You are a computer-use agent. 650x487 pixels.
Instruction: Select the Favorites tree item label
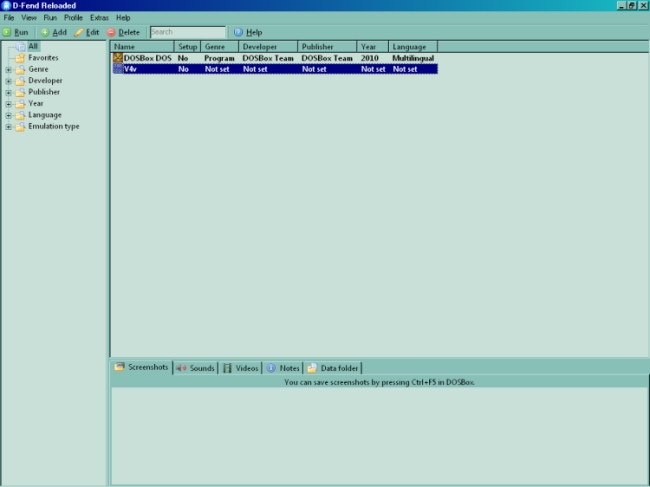click(43, 58)
